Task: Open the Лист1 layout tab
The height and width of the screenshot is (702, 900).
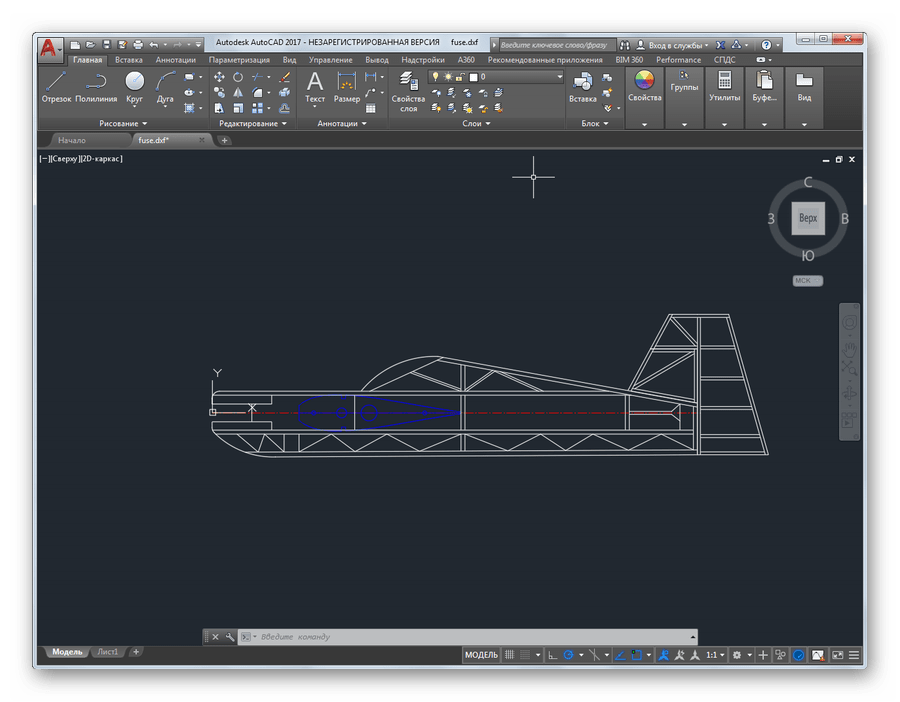Action: [106, 652]
